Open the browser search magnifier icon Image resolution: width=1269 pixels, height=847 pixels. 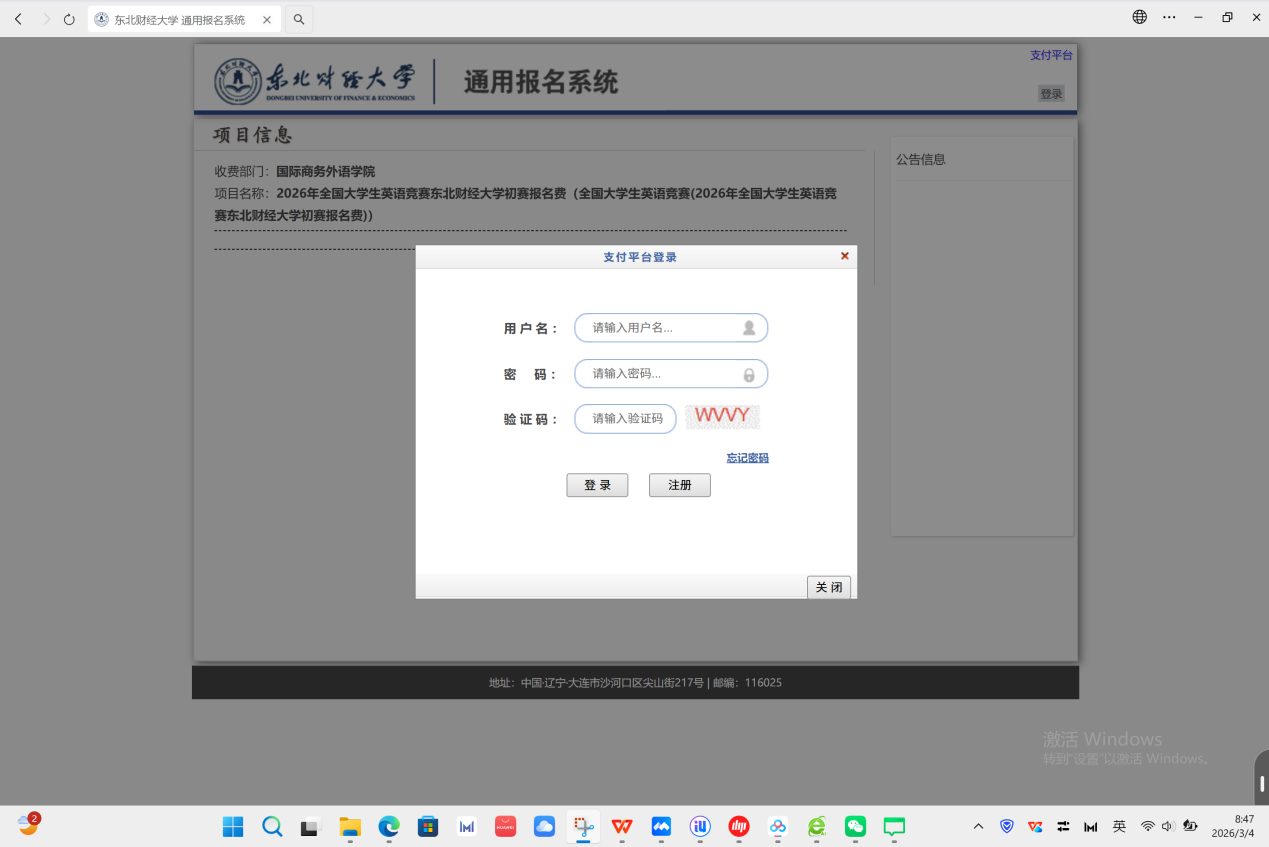pos(298,19)
